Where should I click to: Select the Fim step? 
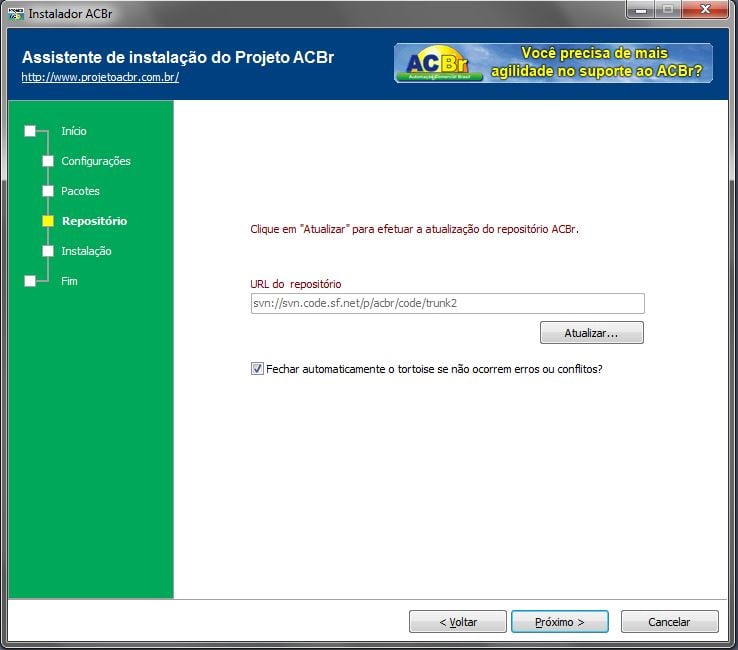click(69, 281)
